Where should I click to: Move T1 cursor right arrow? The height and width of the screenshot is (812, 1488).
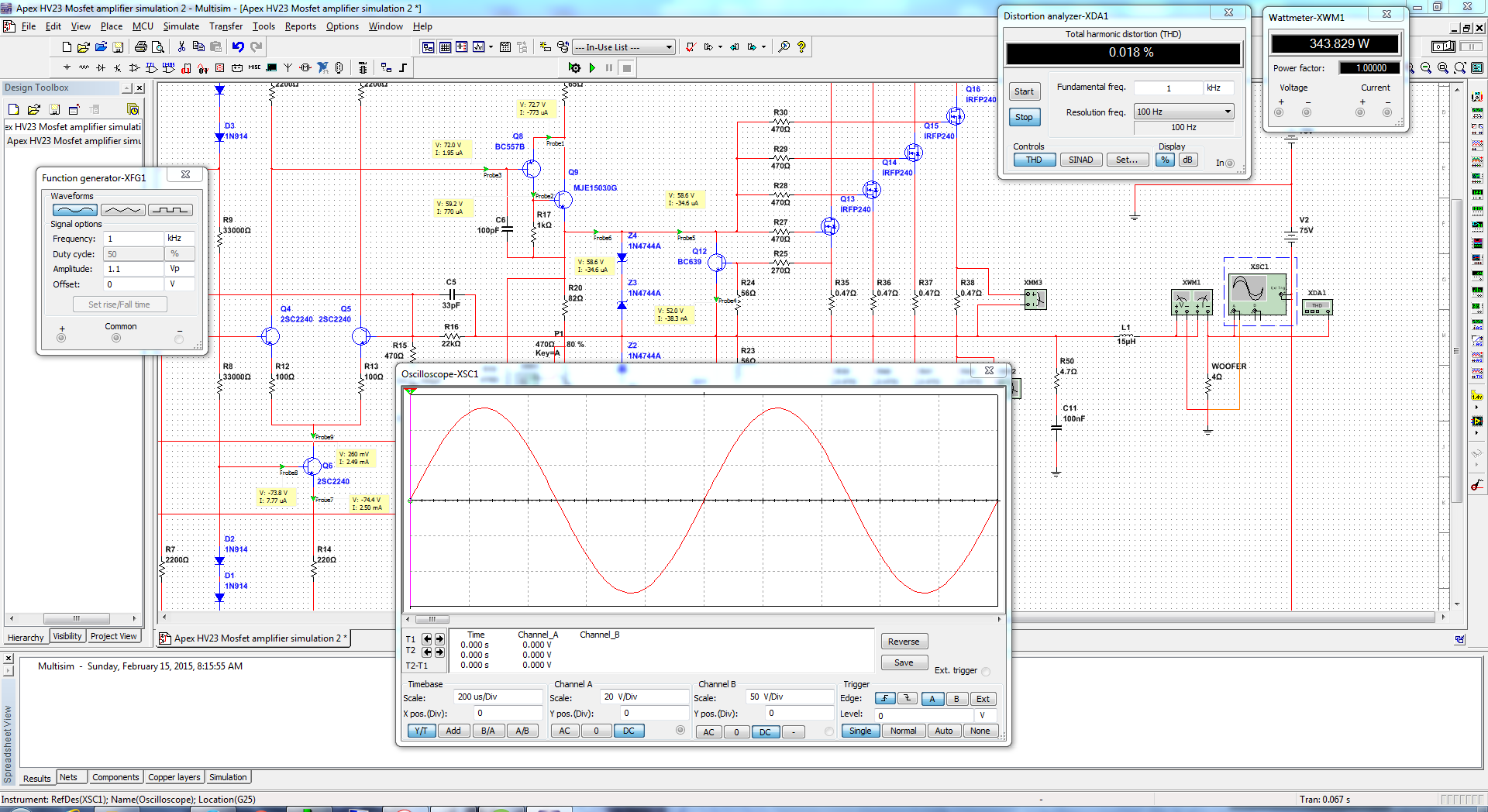point(439,639)
